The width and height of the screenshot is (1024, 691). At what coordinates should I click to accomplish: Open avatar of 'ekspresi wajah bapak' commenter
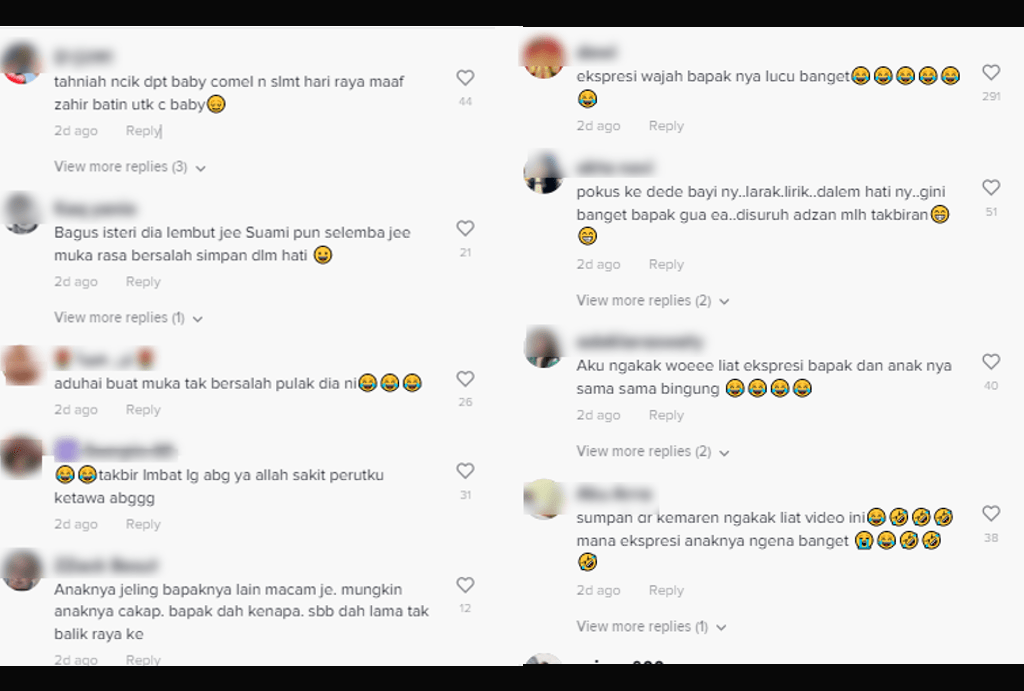(x=544, y=57)
